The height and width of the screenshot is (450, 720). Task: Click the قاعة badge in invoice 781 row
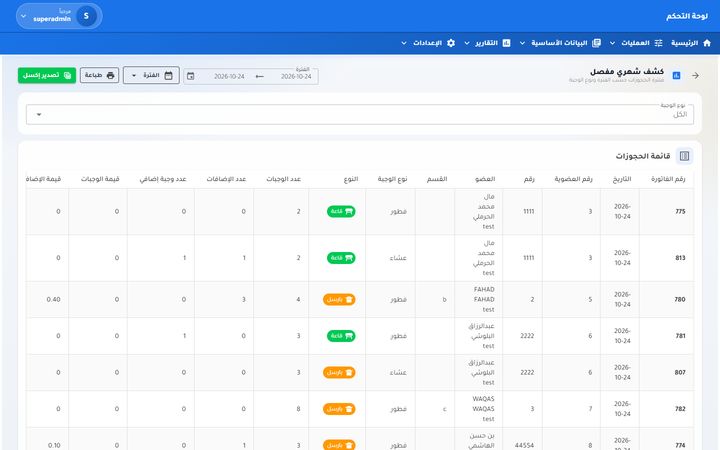click(341, 336)
